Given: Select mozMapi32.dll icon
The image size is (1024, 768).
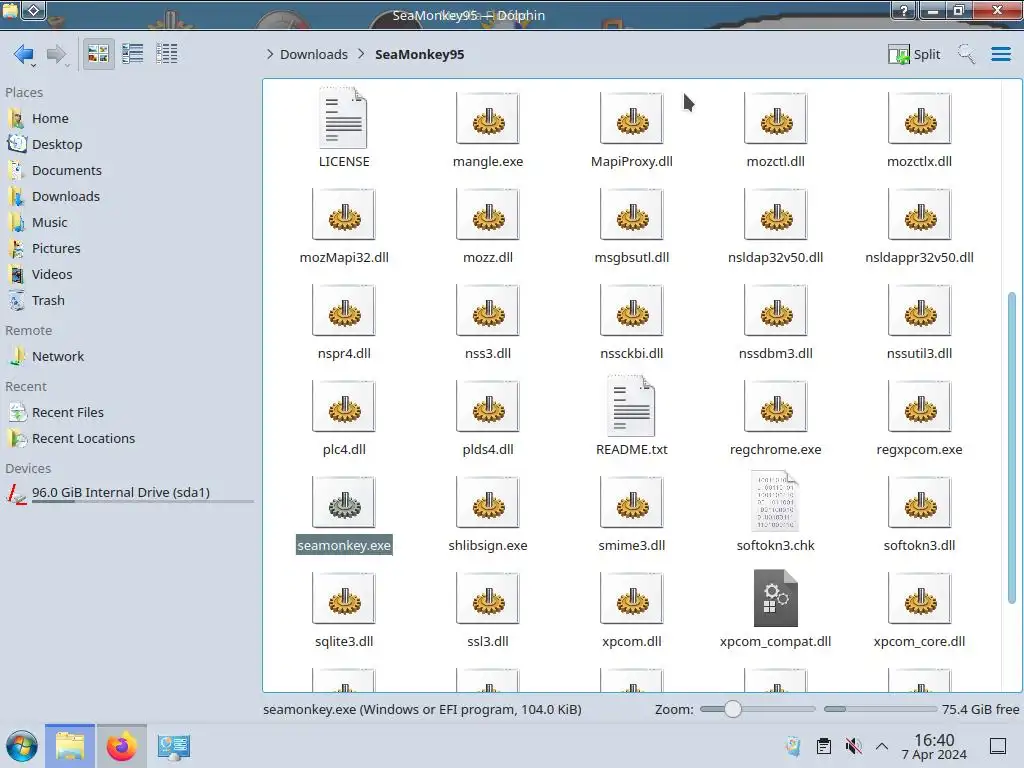Looking at the screenshot, I should [x=344, y=214].
